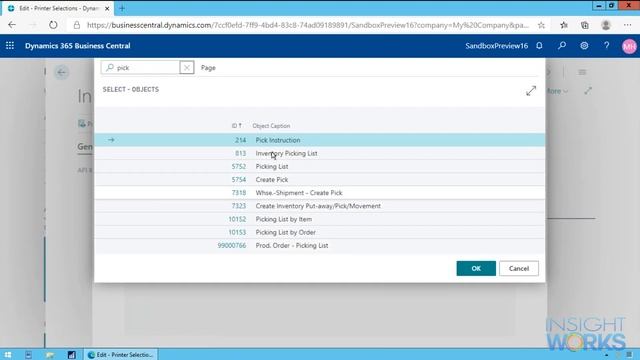Screen dimensions: 640x360
Task: Click the back arrow on the background page
Action: 62,73
